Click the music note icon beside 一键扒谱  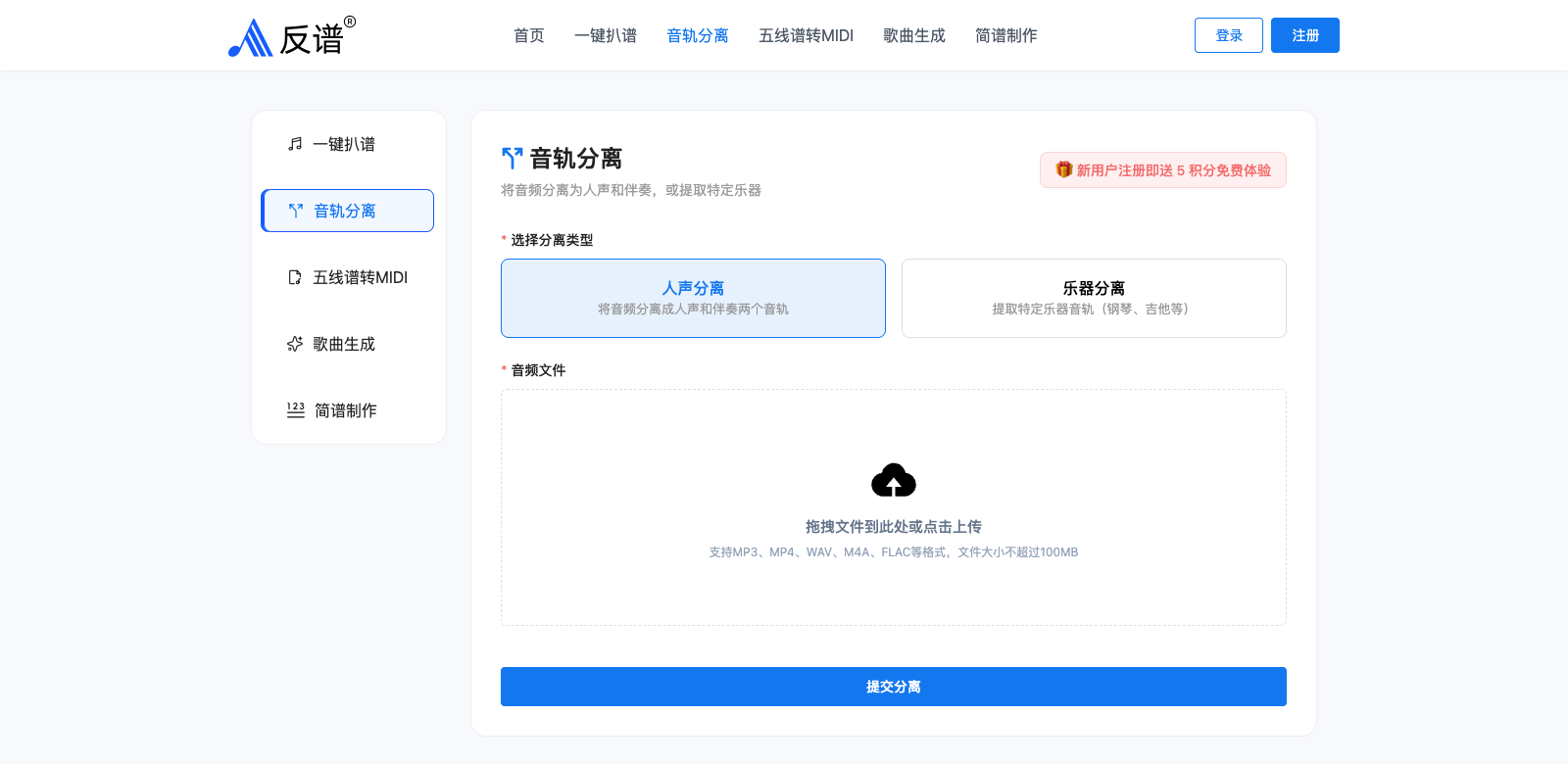pos(295,144)
